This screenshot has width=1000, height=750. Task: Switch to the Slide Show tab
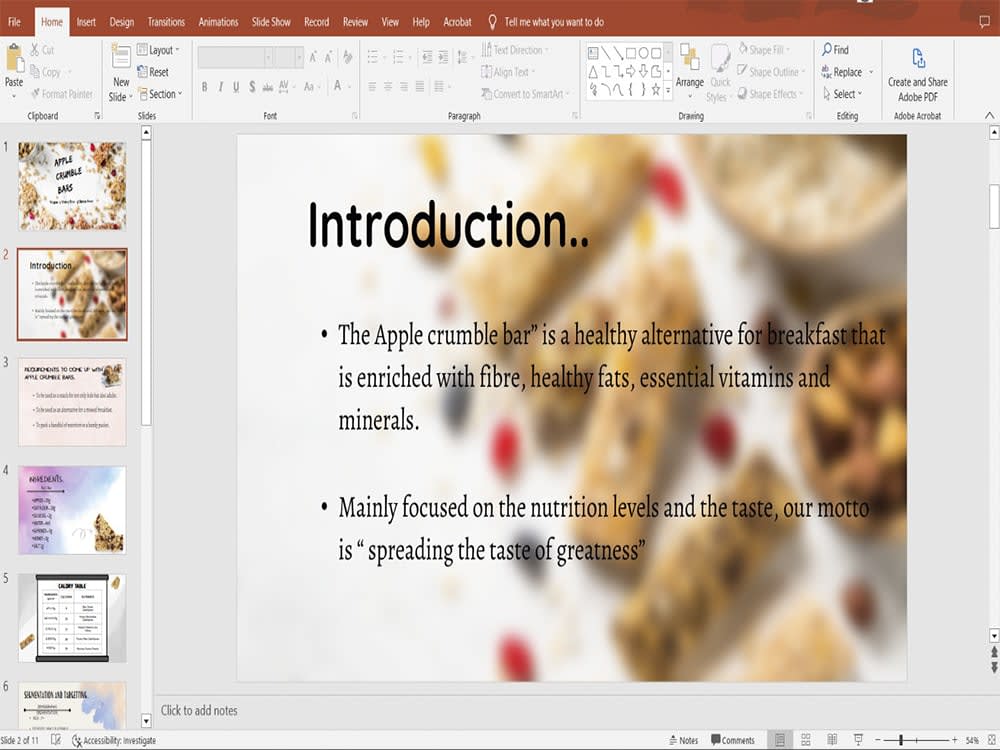point(271,22)
